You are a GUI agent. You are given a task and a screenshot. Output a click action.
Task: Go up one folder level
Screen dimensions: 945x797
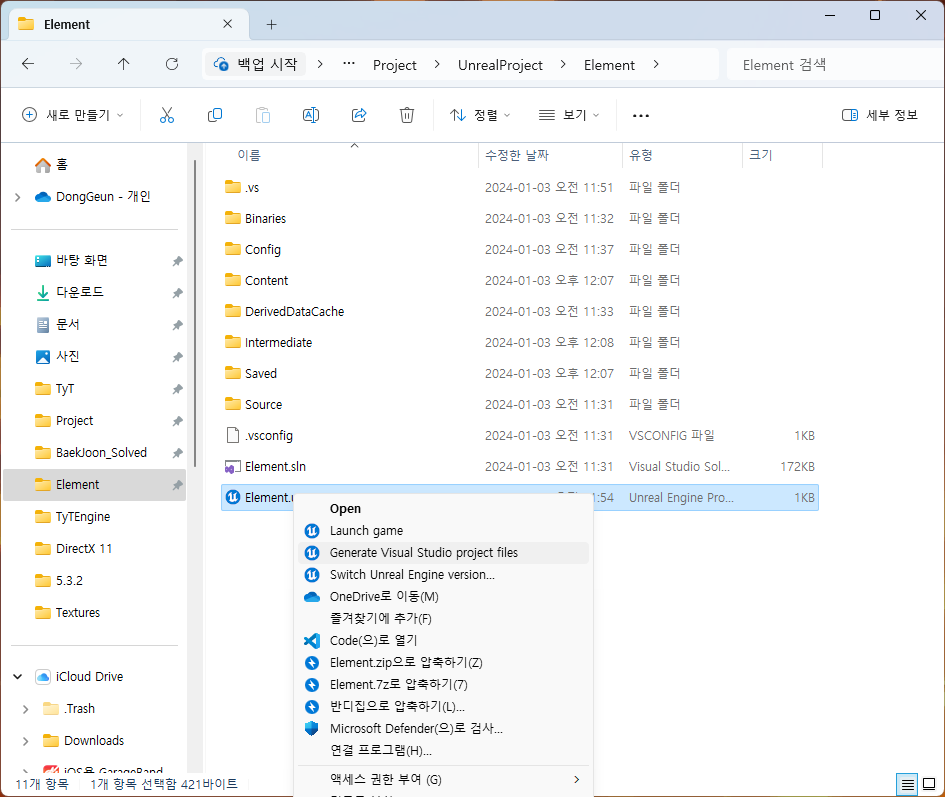[124, 64]
